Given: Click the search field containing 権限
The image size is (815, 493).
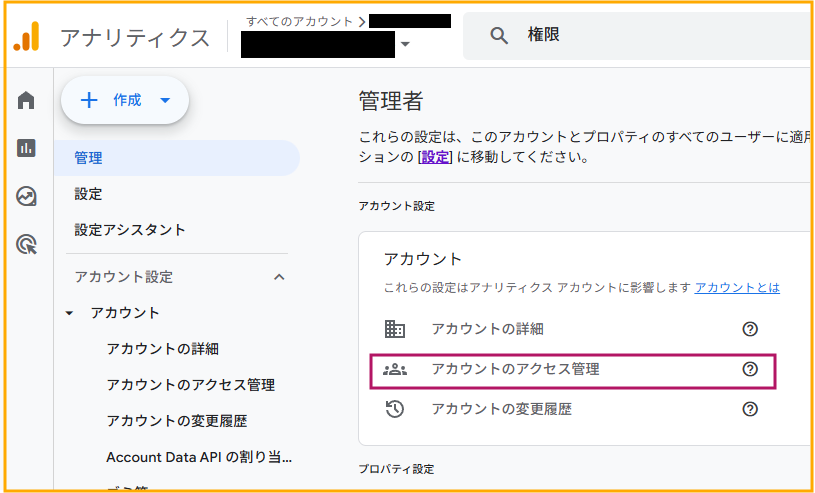Looking at the screenshot, I should (x=638, y=36).
